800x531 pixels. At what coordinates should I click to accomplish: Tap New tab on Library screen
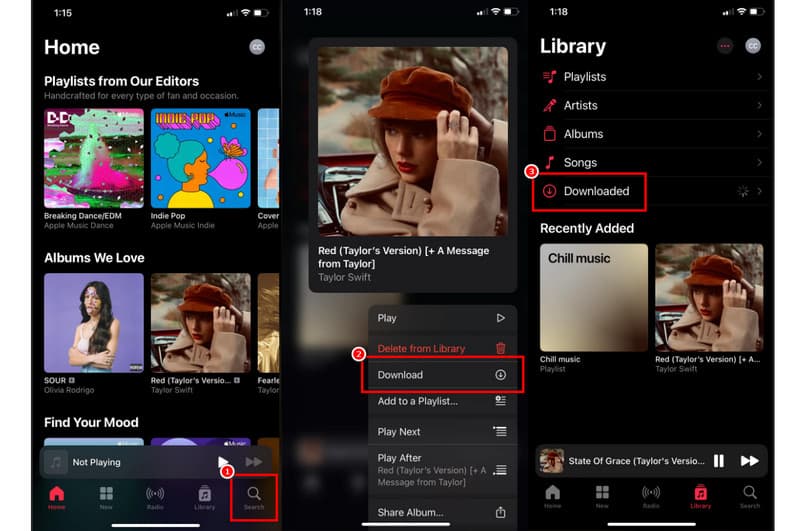(602, 497)
